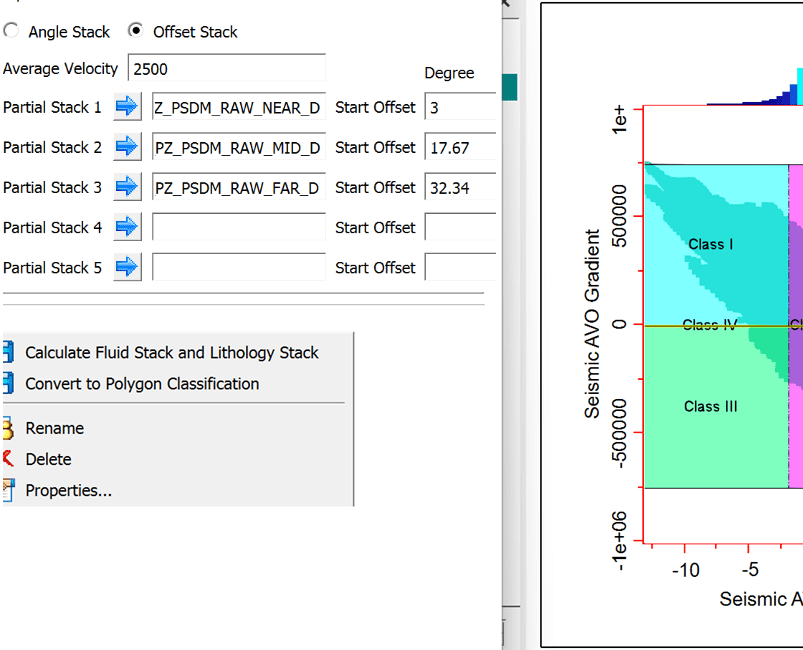Choose Calculate Fluid Stack and Lithology Stack
This screenshot has width=803, height=650.
(171, 352)
